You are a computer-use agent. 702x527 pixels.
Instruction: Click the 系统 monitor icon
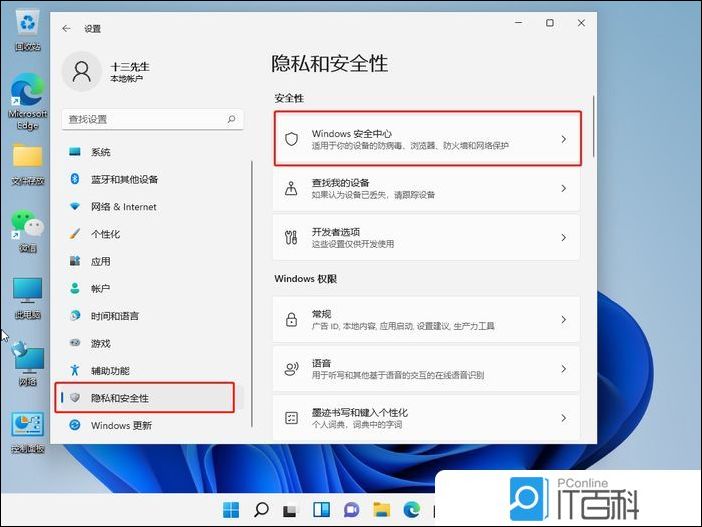coord(75,152)
